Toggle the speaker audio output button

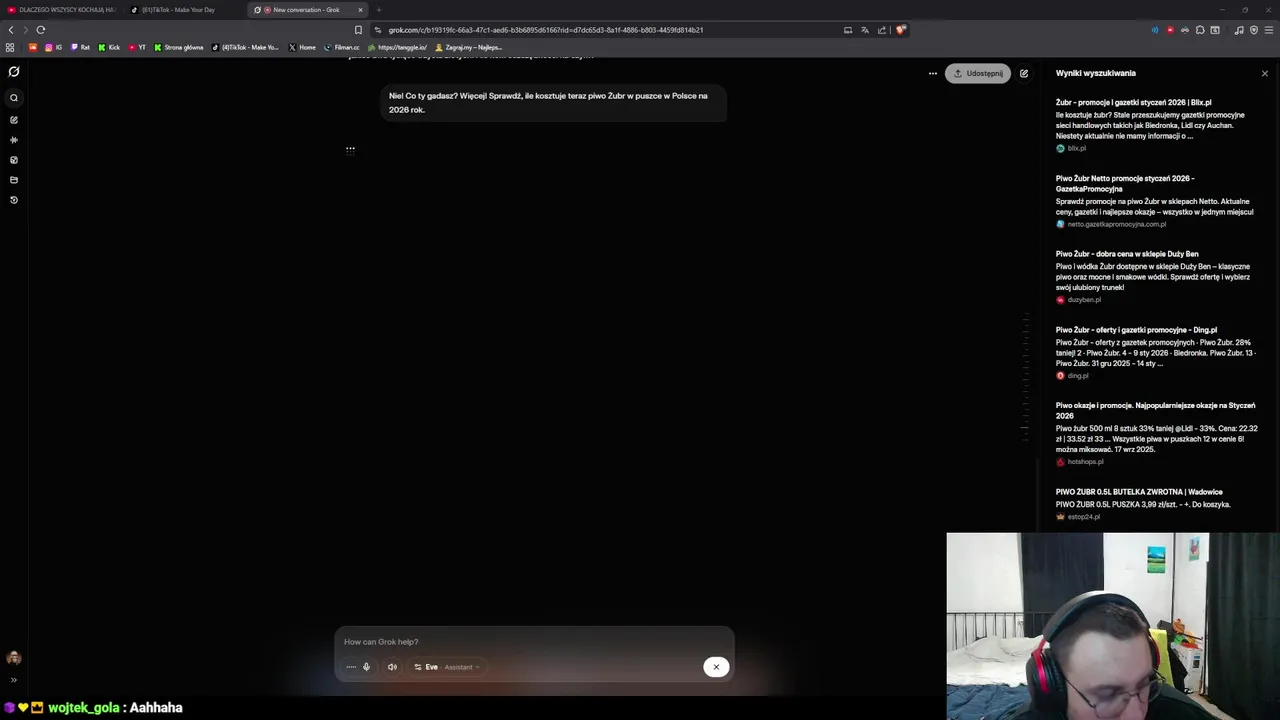click(x=392, y=667)
